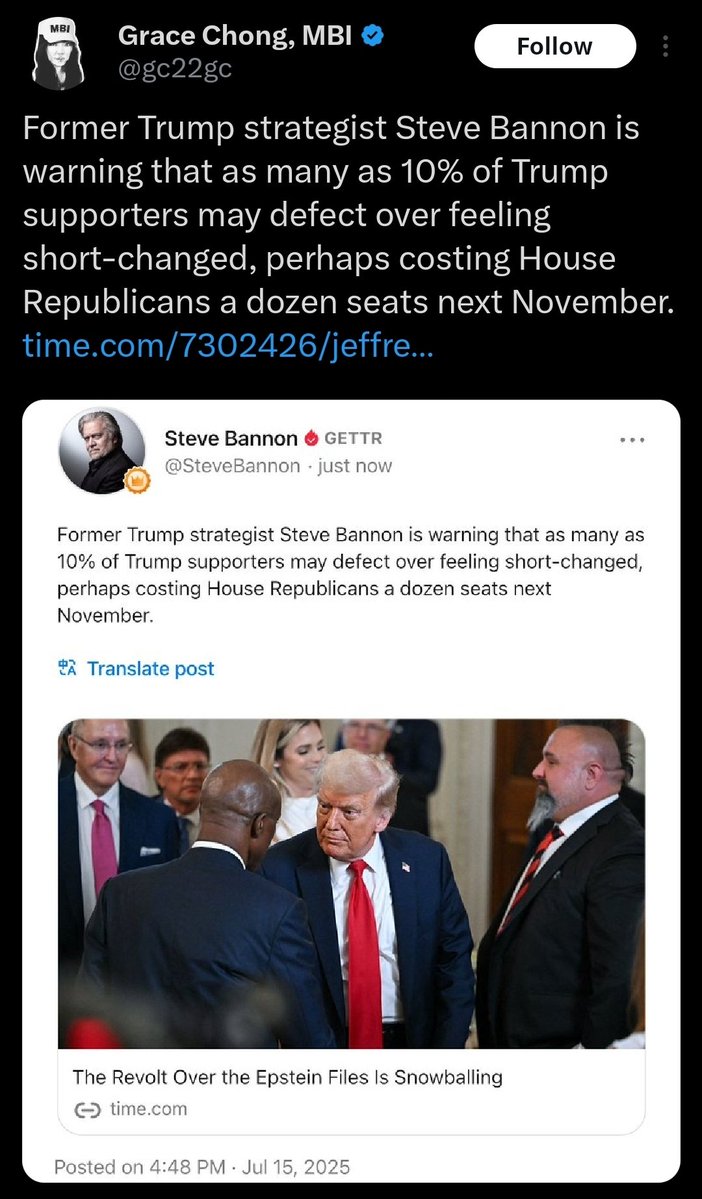This screenshot has height=1199, width=702.
Task: Open the @SteveBannon handle
Action: (x=232, y=466)
